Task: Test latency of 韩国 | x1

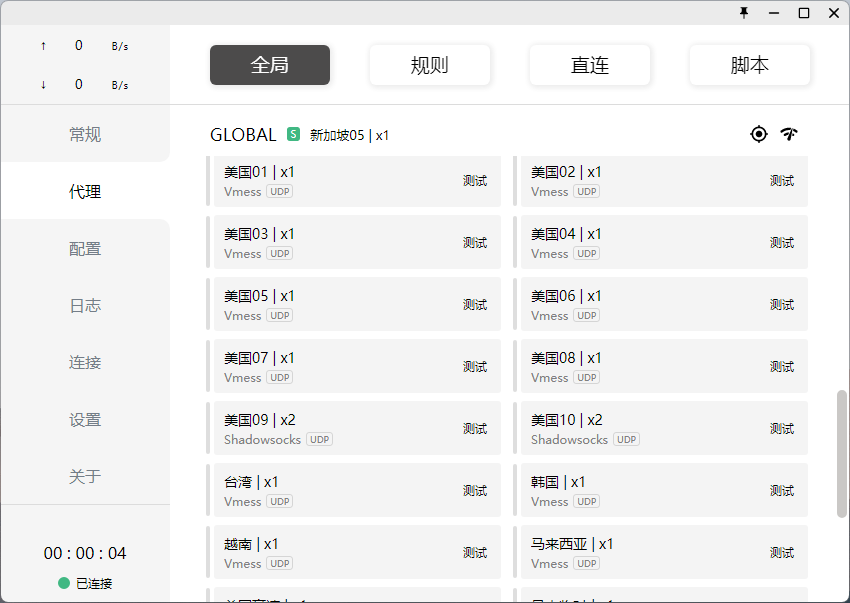Action: (x=782, y=490)
